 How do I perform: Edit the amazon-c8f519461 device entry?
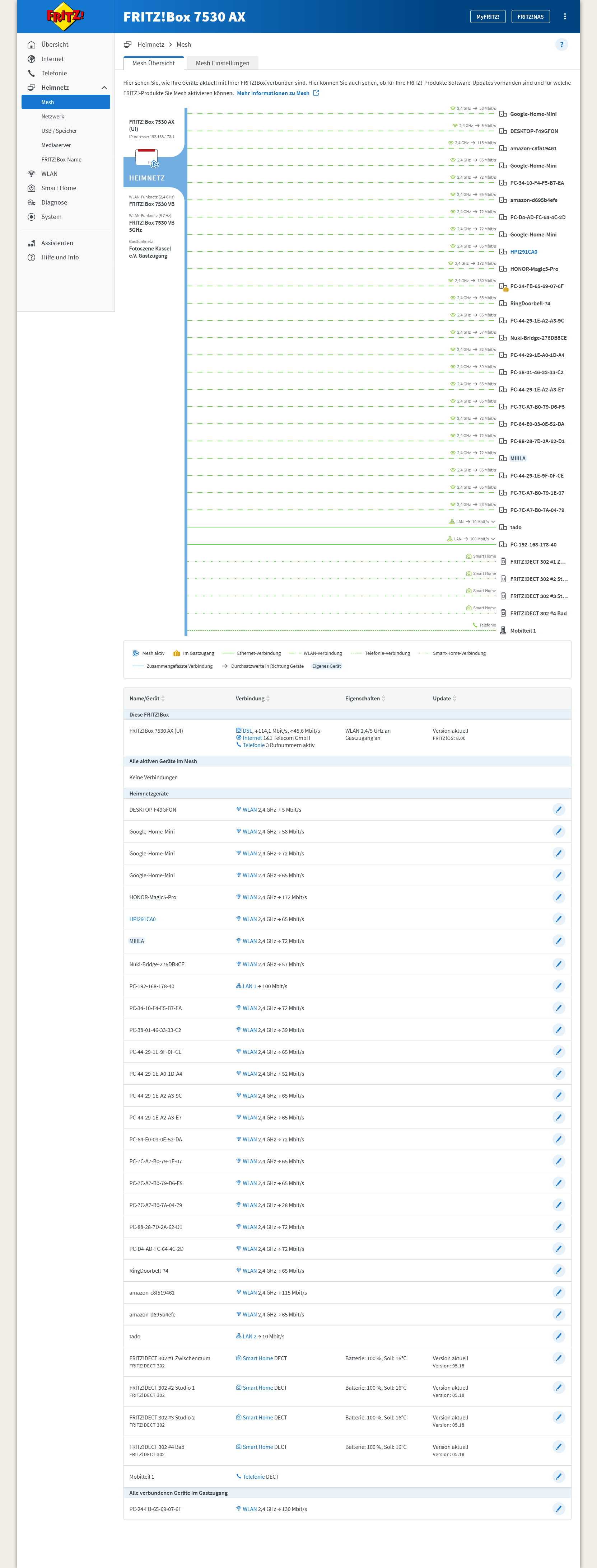(x=559, y=1293)
